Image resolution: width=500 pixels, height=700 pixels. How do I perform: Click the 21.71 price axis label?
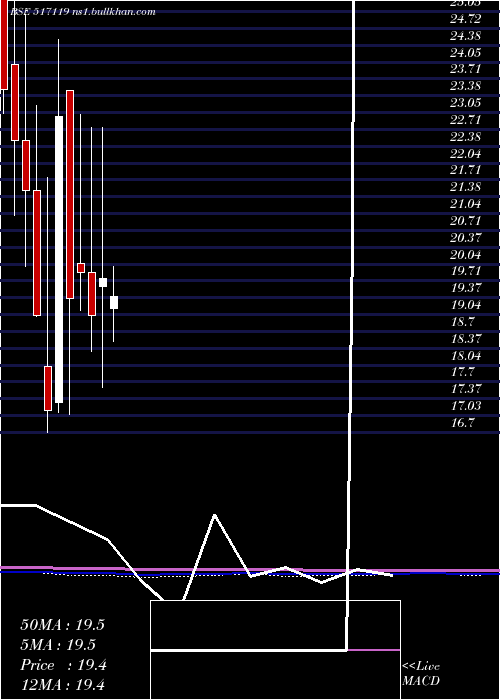[466, 170]
